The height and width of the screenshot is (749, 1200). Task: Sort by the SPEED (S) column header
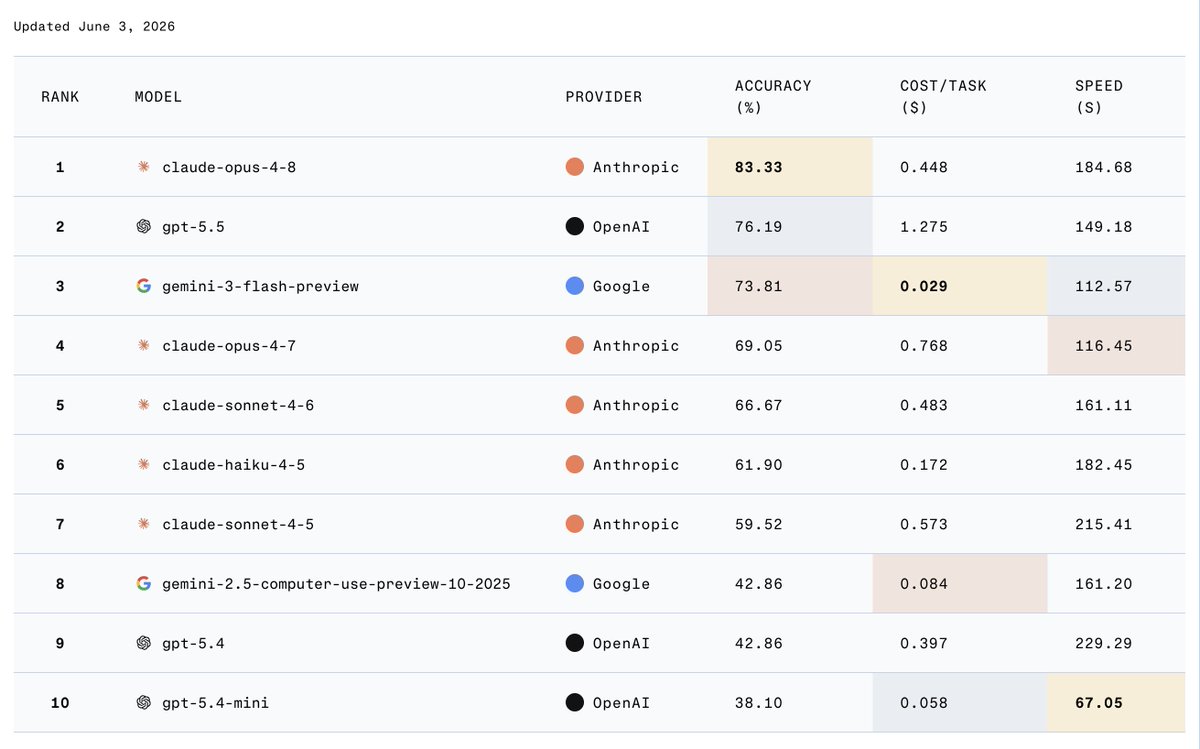[x=1099, y=97]
